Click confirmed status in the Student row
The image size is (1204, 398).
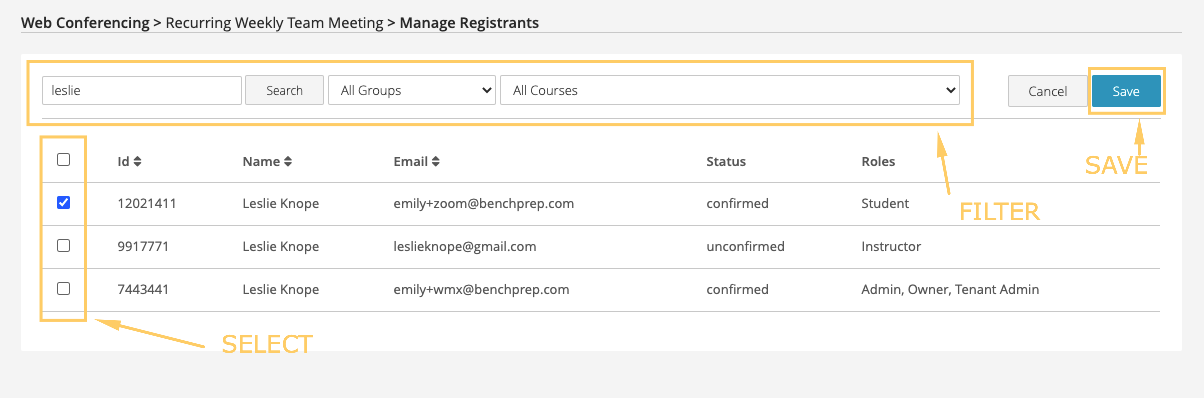click(x=737, y=203)
